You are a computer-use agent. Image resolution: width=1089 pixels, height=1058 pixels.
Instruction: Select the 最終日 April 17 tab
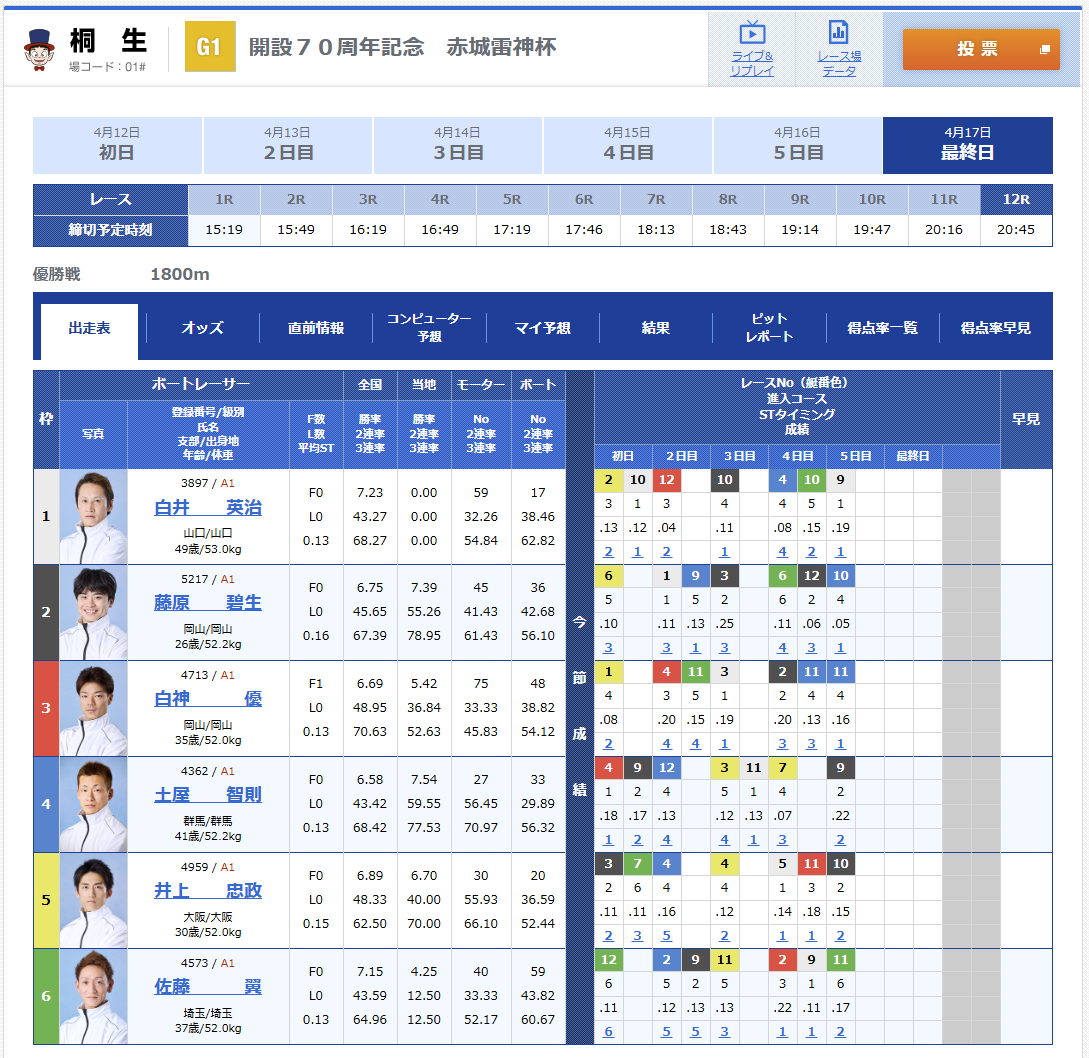[967, 145]
